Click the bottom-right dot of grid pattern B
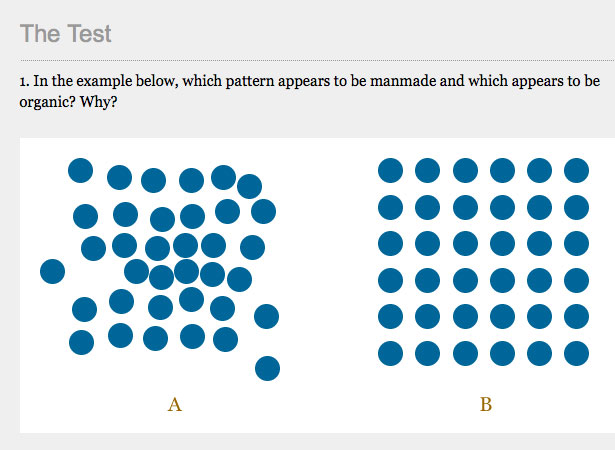615x450 pixels. tap(576, 353)
